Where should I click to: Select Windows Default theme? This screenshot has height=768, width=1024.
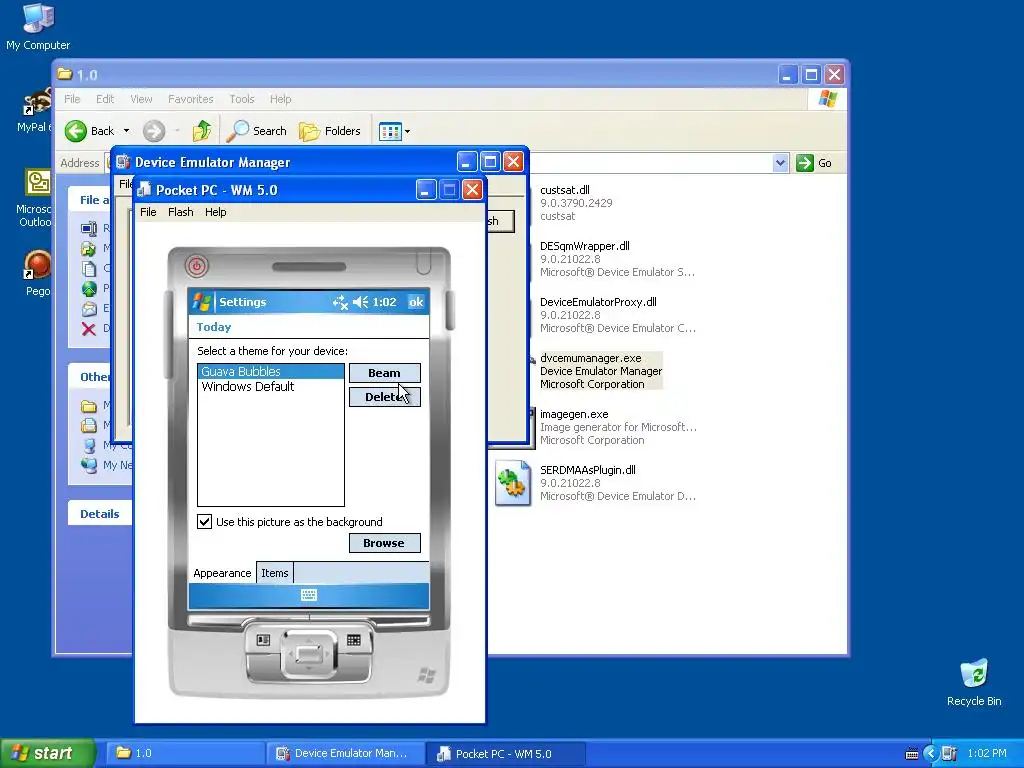pos(270,387)
